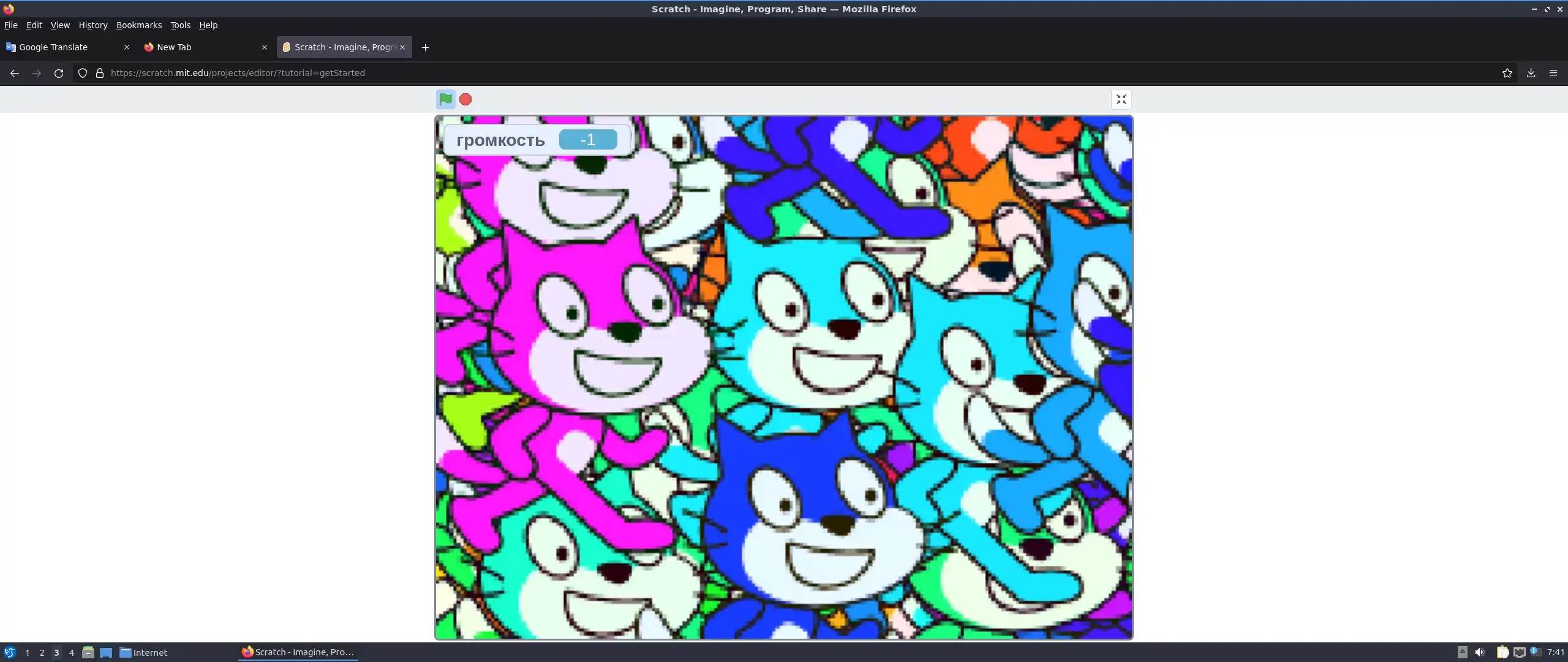This screenshot has height=662, width=1568.
Task: Open a new browser tab
Action: tap(425, 47)
